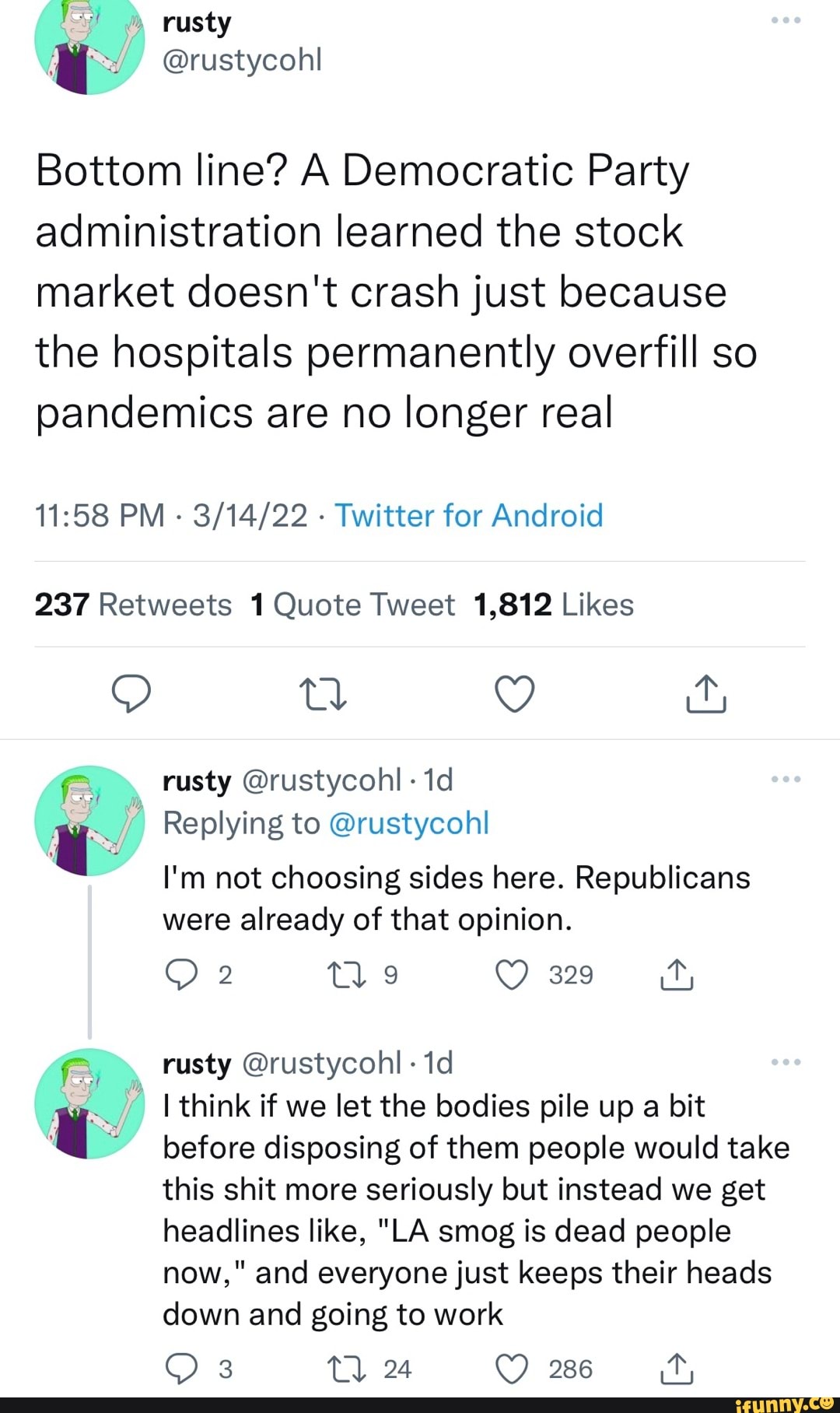This screenshot has height=1413, width=840.
Task: Open options menu on 'not choosing sides' reply
Action: click(786, 779)
